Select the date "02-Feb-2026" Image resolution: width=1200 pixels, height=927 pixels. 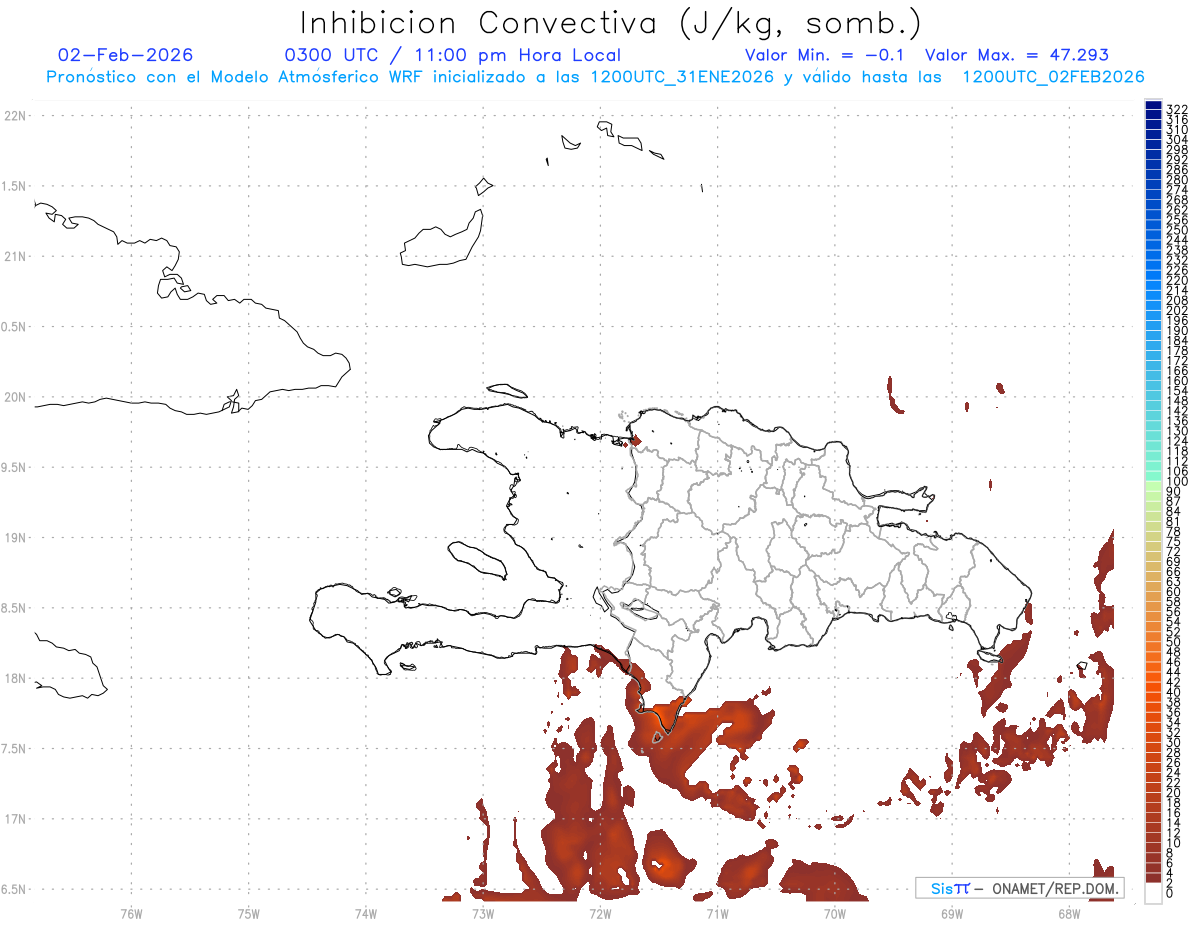point(126,55)
